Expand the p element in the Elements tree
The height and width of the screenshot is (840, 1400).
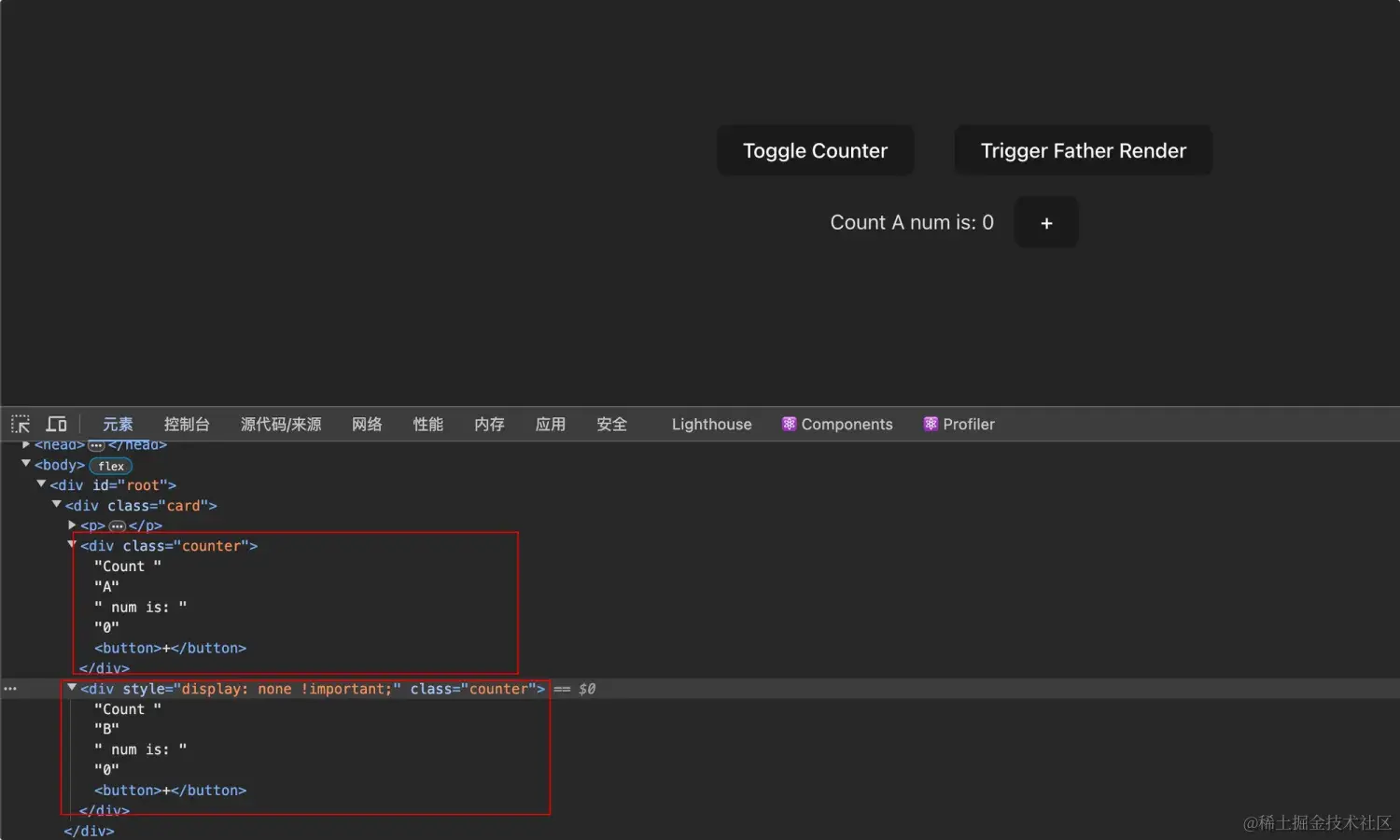(x=72, y=525)
